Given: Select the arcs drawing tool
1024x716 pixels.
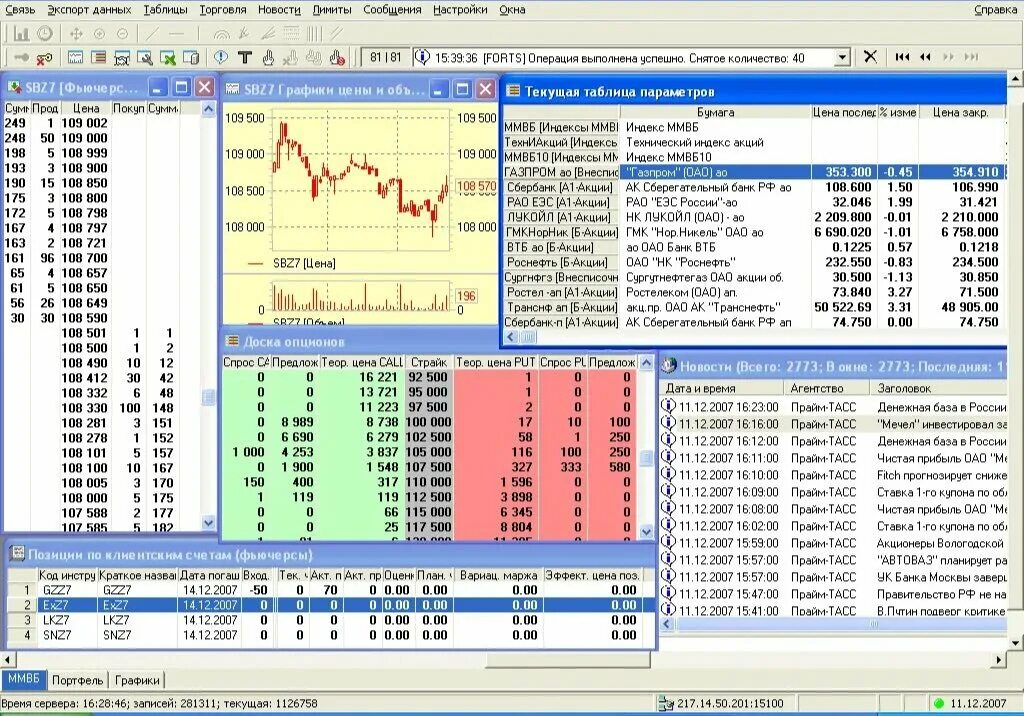Looking at the screenshot, I should coord(221,34).
